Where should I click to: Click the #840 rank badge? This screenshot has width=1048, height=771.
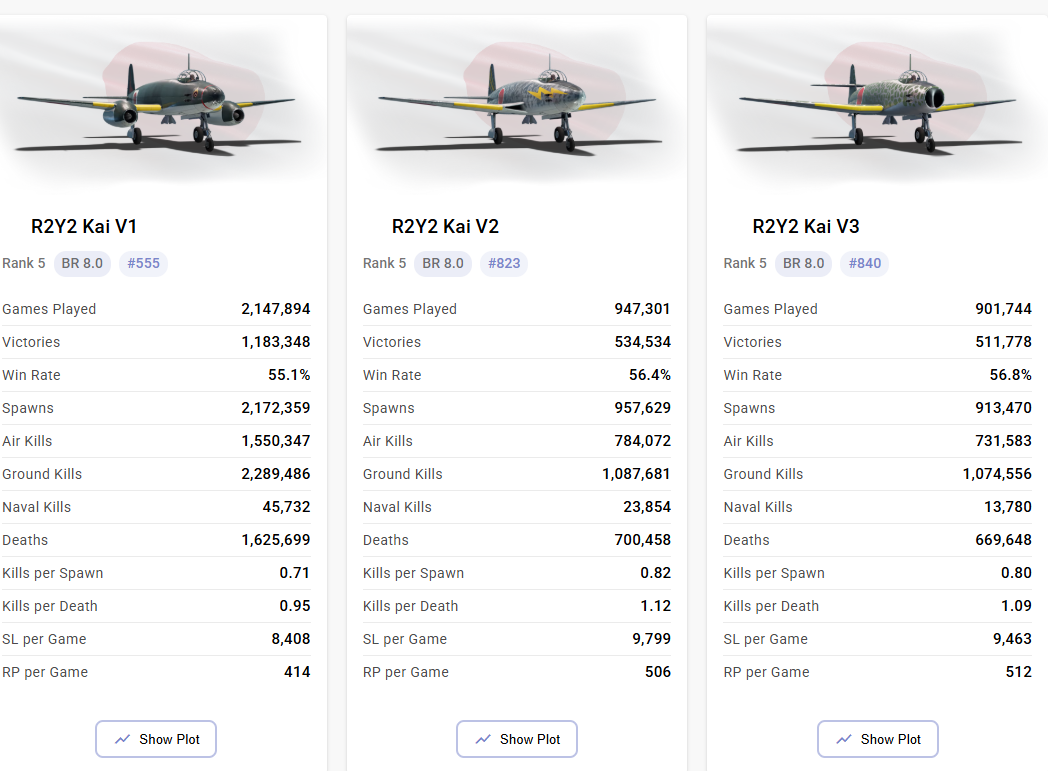point(865,263)
